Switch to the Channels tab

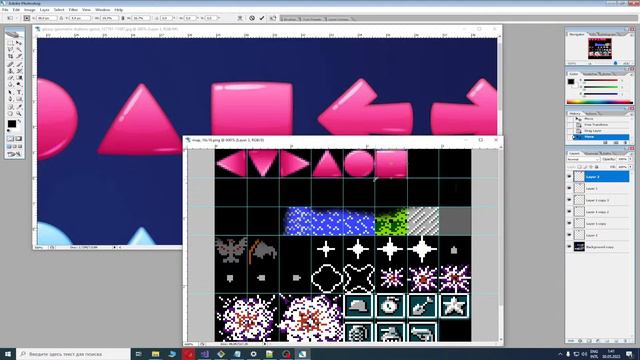590,153
